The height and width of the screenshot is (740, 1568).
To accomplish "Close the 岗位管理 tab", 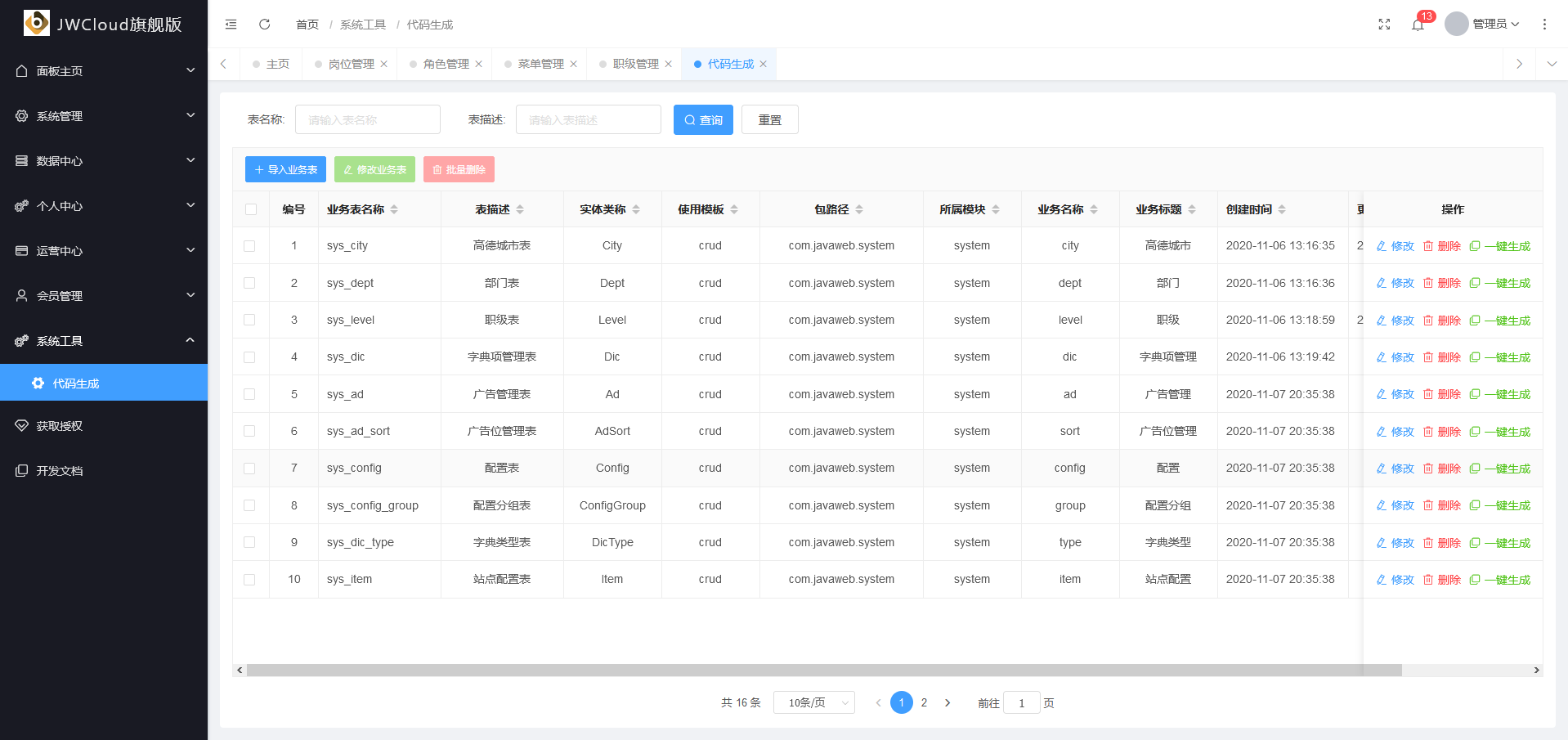I will [x=384, y=64].
